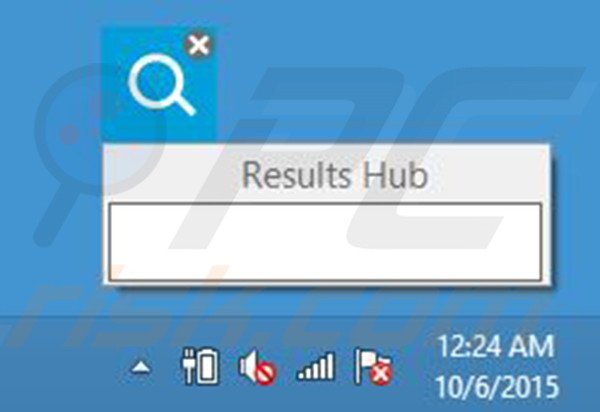Click empty taskbar area left of tray arrow
The image size is (600, 412).
pyautogui.click(x=61, y=365)
